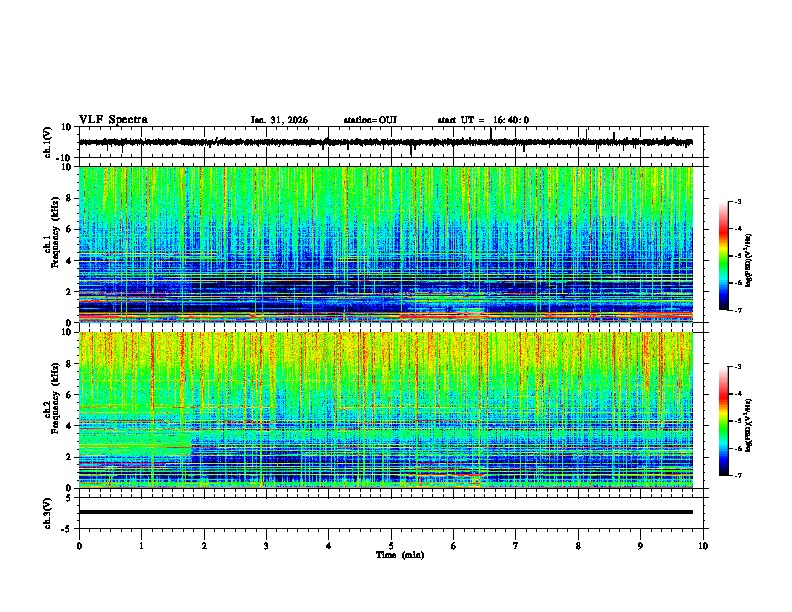Click the ch.2 color scale log(PSD) unit label
792x612 pixels.
pyautogui.click(x=749, y=425)
